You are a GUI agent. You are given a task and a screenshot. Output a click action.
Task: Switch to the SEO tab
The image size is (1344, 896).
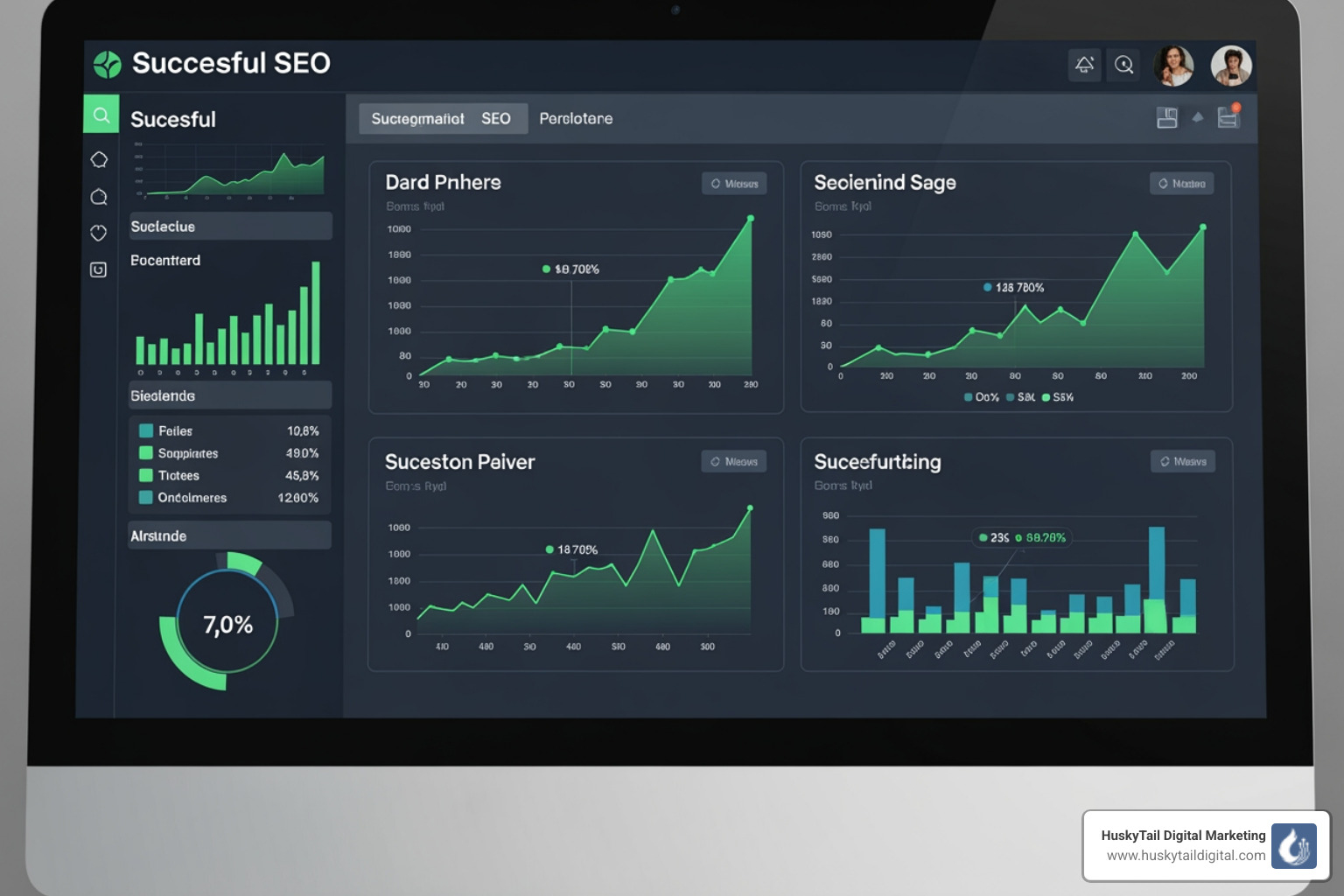[x=497, y=117]
